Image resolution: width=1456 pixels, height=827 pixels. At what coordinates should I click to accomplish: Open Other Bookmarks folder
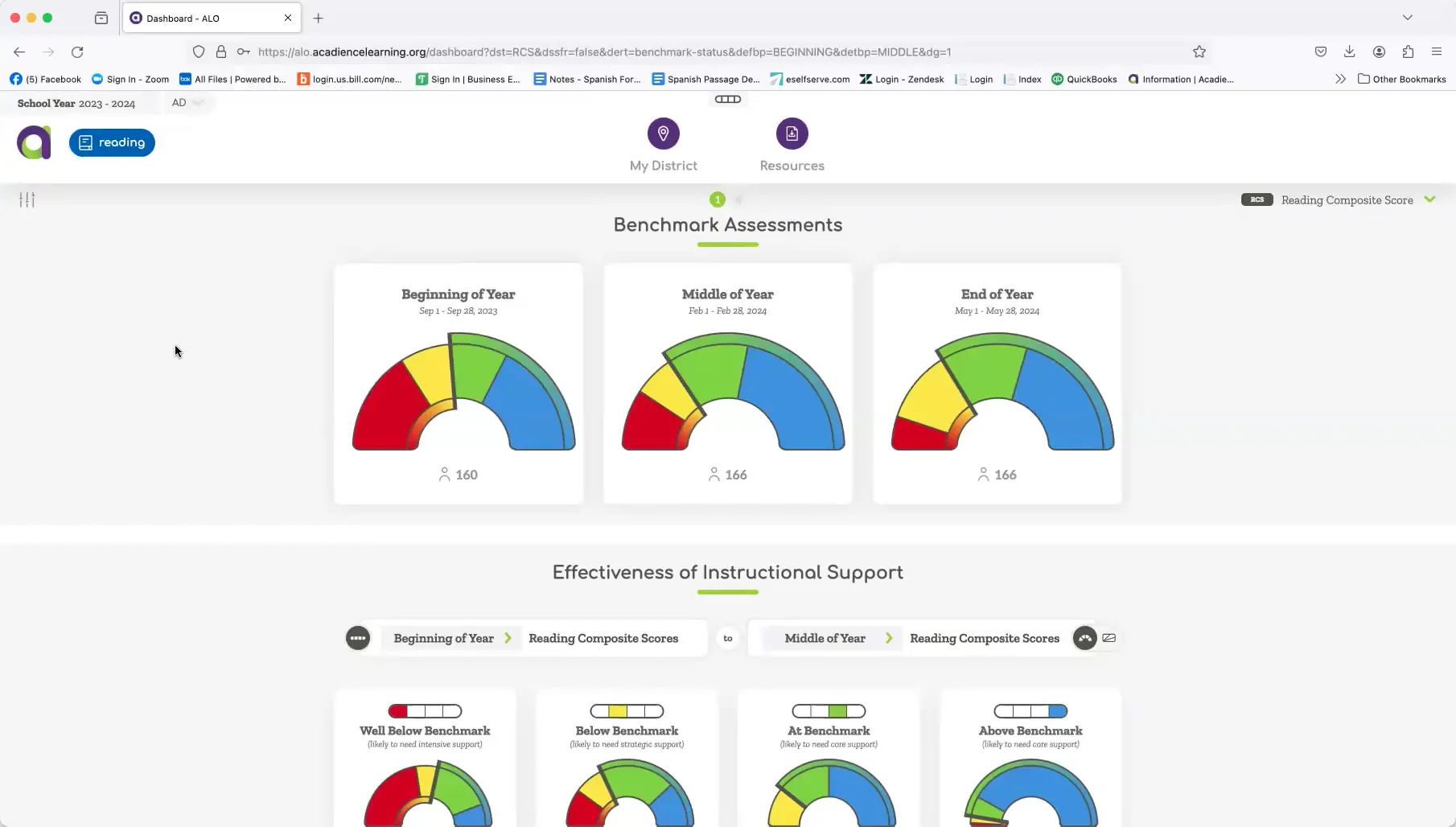(x=1402, y=79)
